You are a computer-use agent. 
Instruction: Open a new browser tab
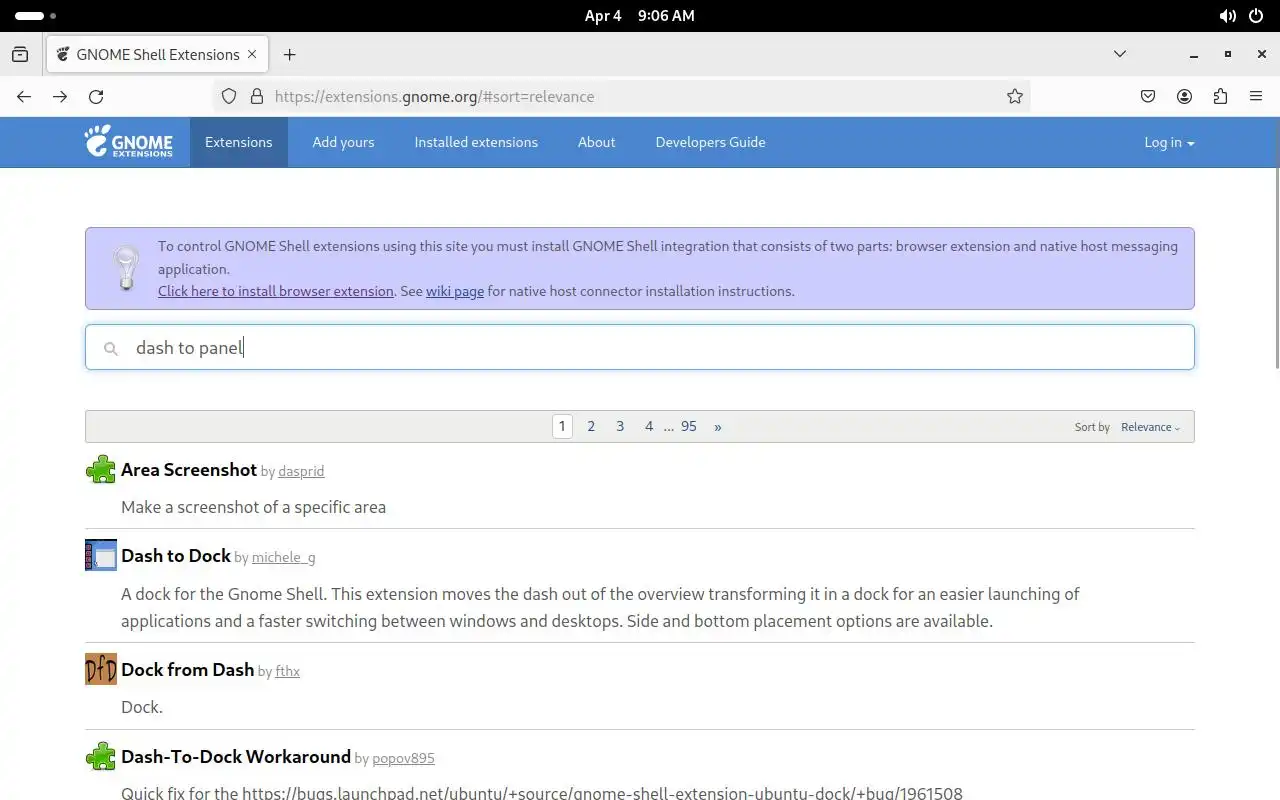(x=290, y=55)
